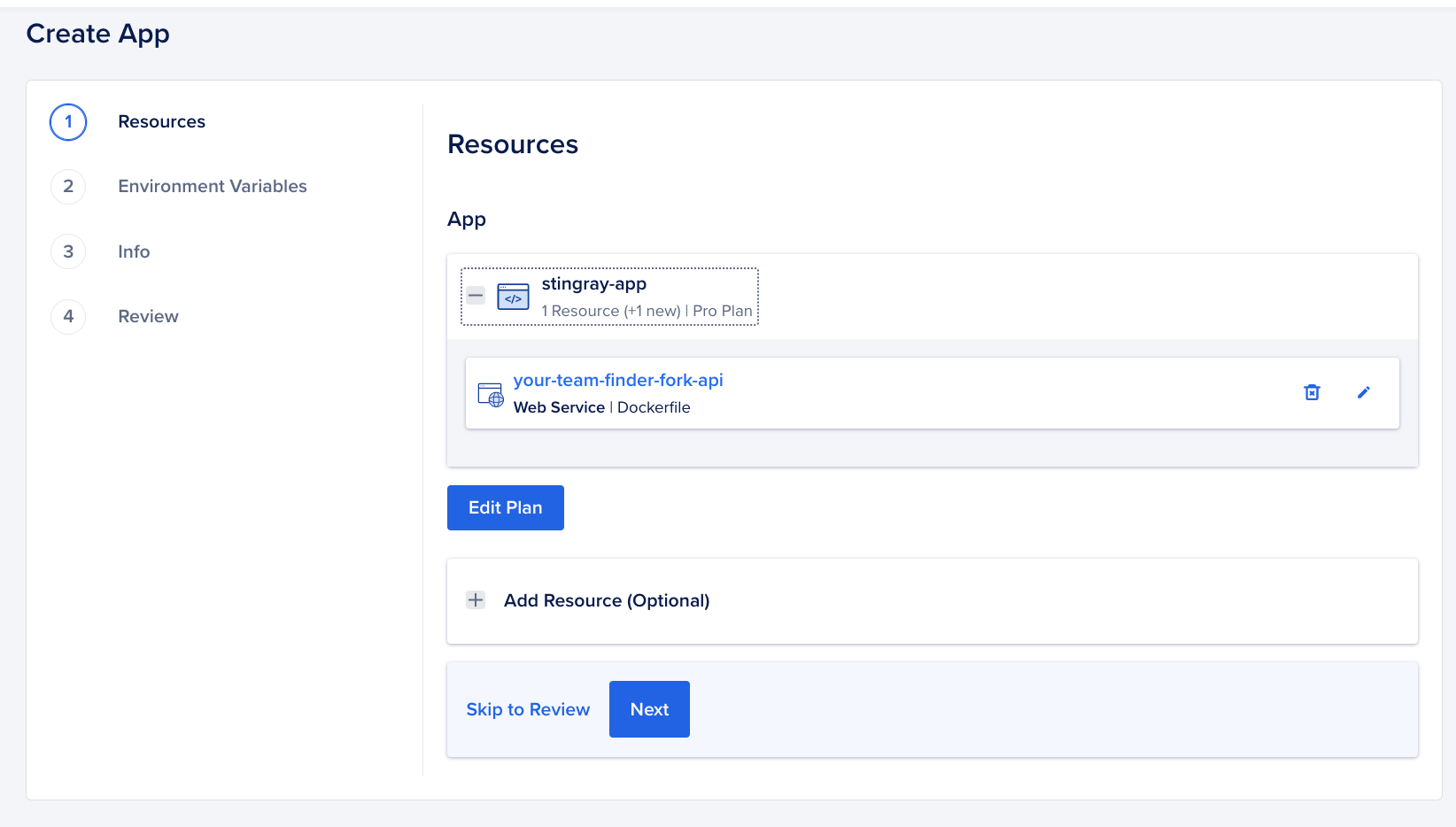1456x827 pixels.
Task: Click the web service globe icon
Action: 491,394
